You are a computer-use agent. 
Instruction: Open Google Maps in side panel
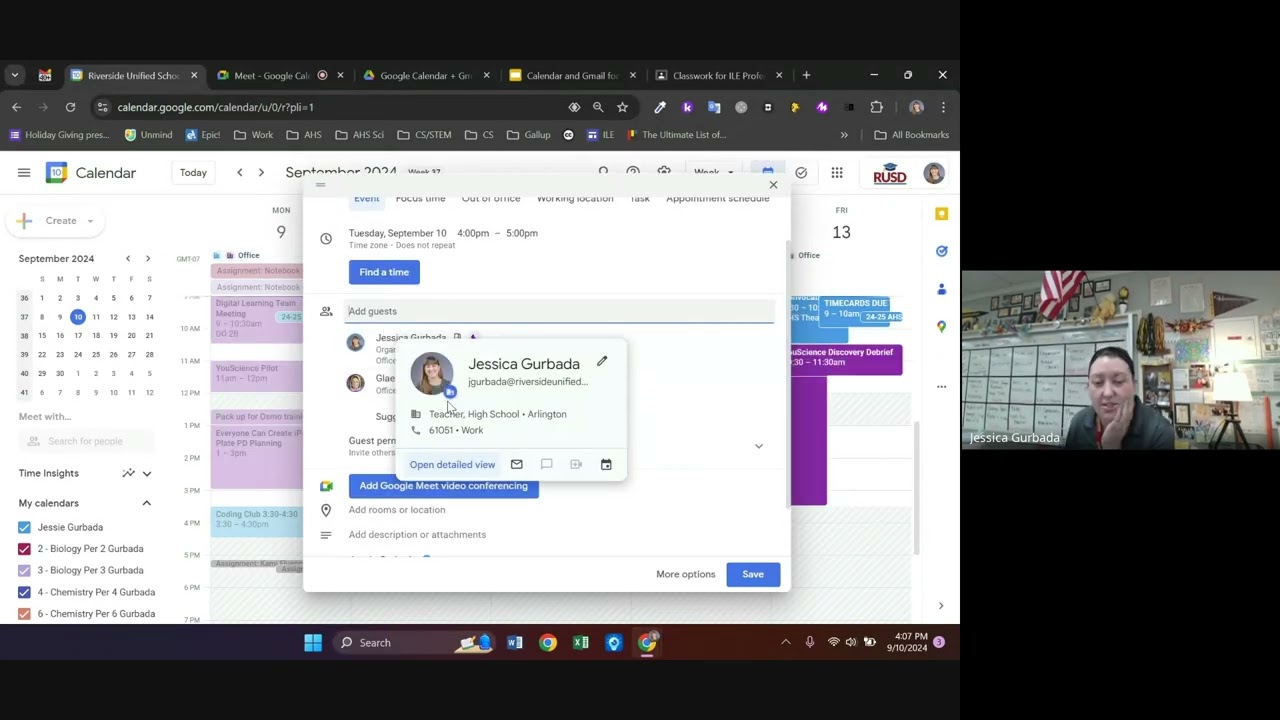pyautogui.click(x=941, y=327)
